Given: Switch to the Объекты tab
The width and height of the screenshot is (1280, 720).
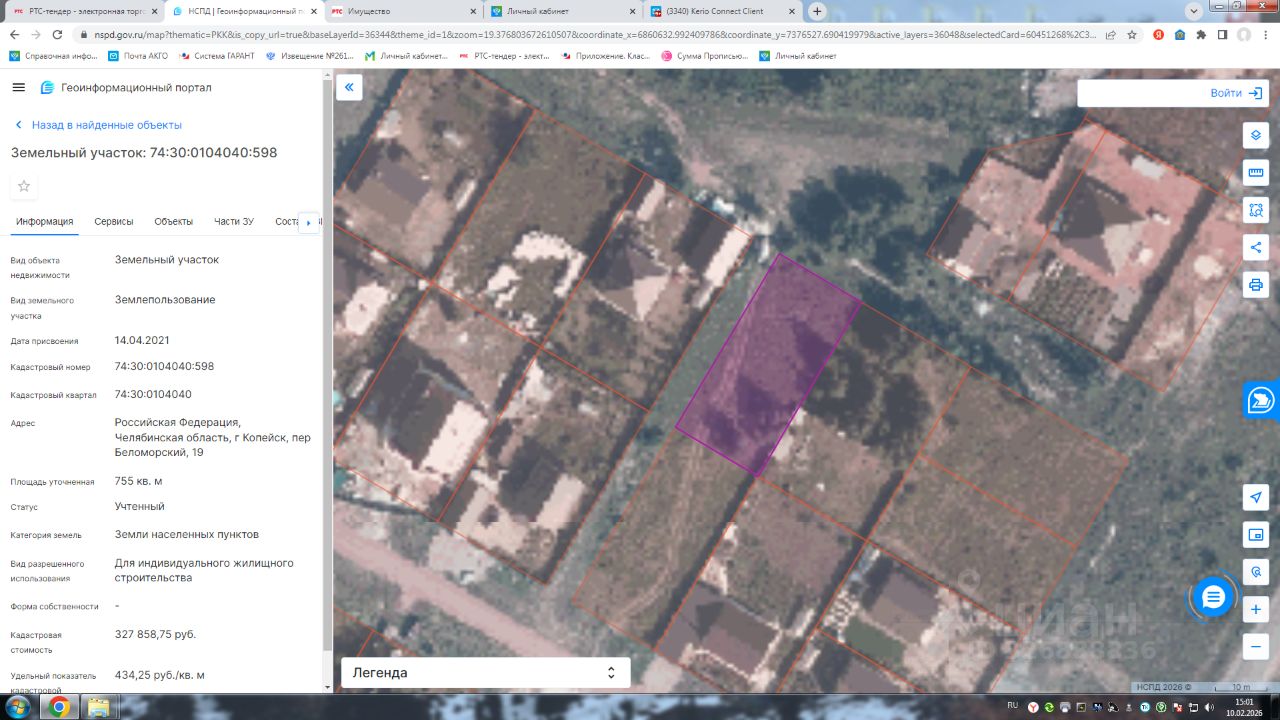Looking at the screenshot, I should pos(174,222).
